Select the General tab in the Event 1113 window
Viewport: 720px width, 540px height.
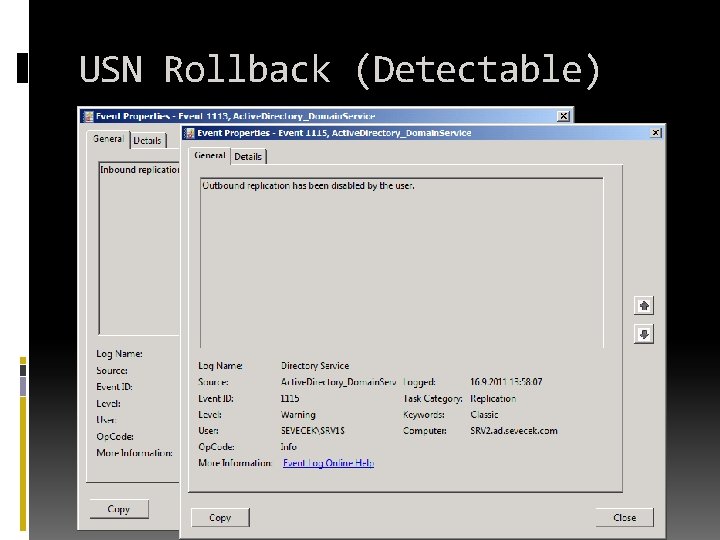point(108,139)
